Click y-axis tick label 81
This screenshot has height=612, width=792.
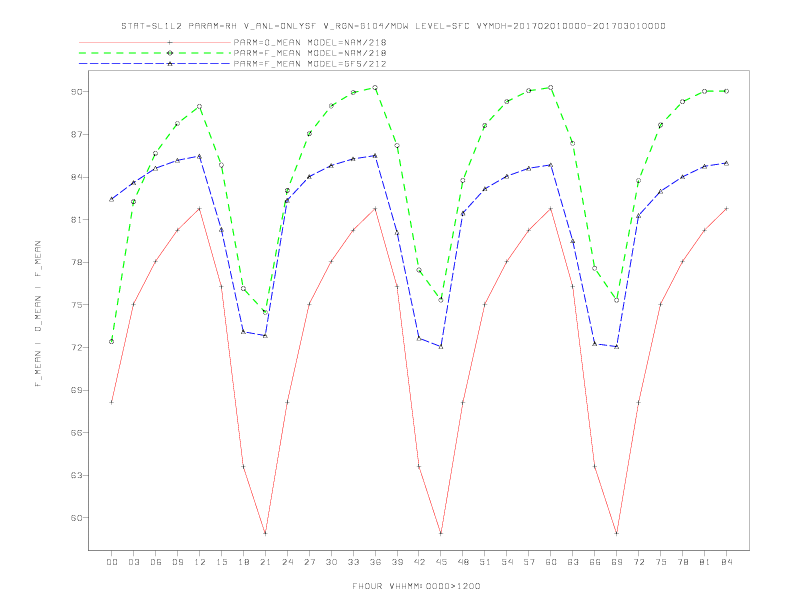click(77, 220)
